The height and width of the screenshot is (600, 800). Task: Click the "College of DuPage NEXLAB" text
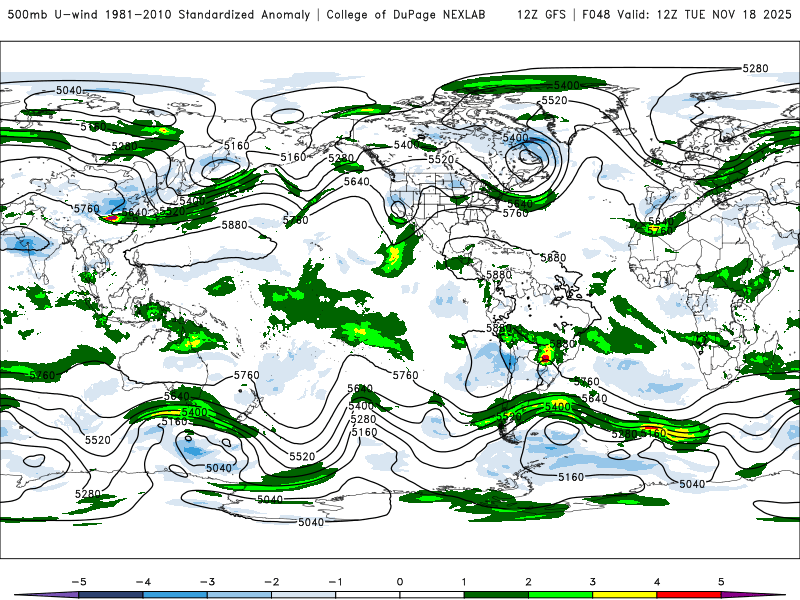pos(406,14)
